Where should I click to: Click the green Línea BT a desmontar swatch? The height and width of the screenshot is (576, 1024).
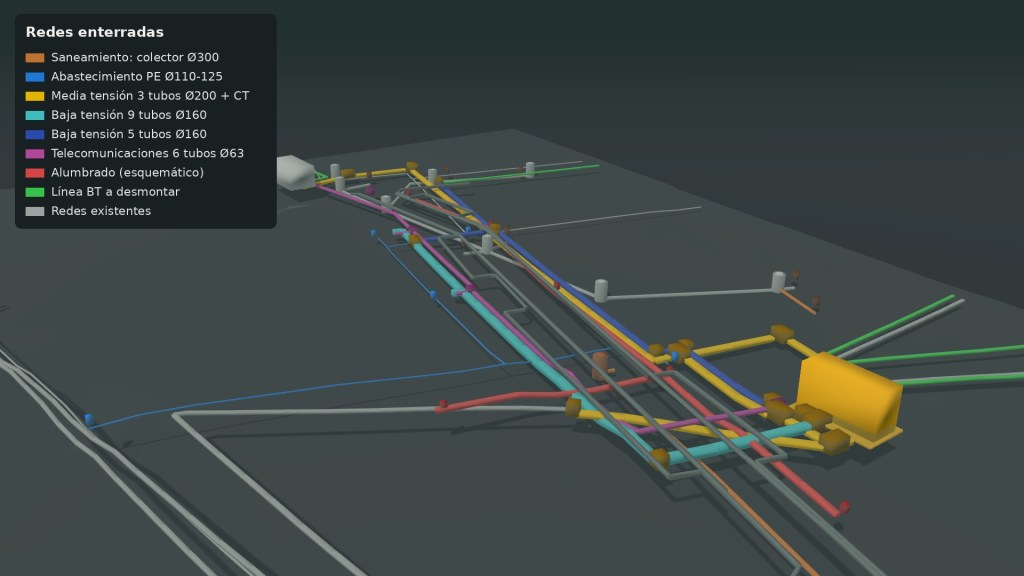pyautogui.click(x=35, y=192)
